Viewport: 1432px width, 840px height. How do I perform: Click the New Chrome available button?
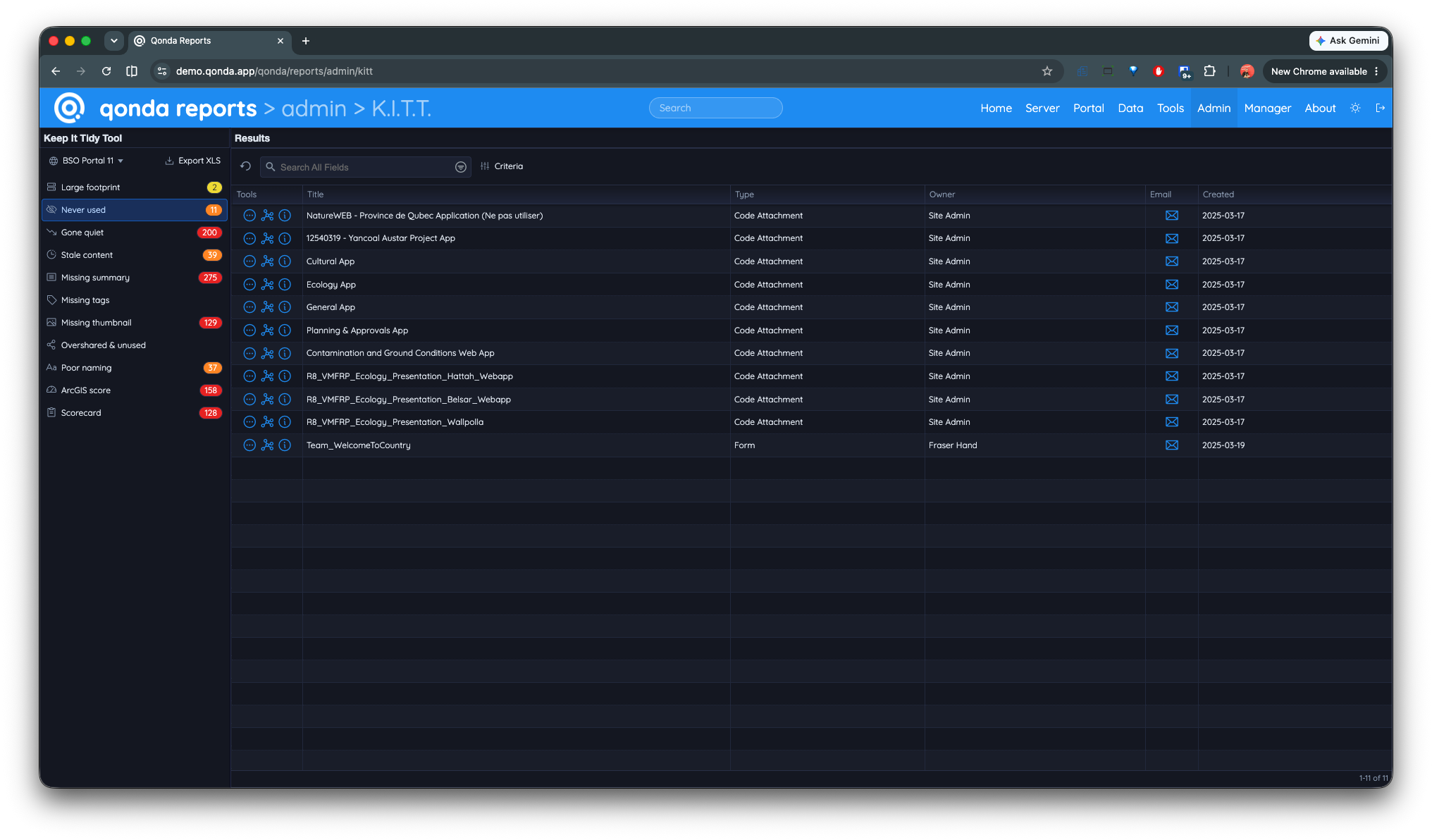[1325, 71]
